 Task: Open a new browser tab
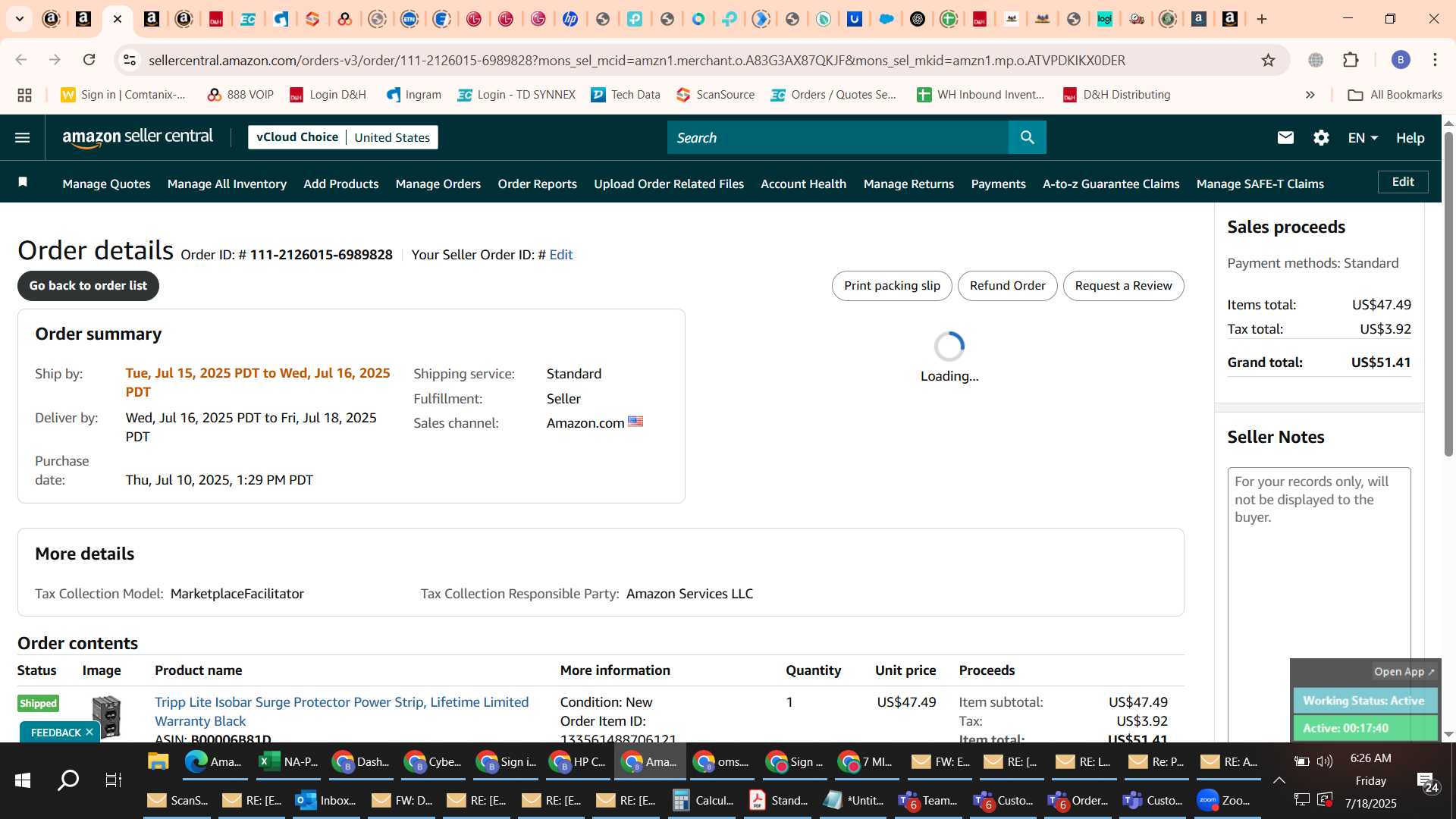tap(1262, 19)
